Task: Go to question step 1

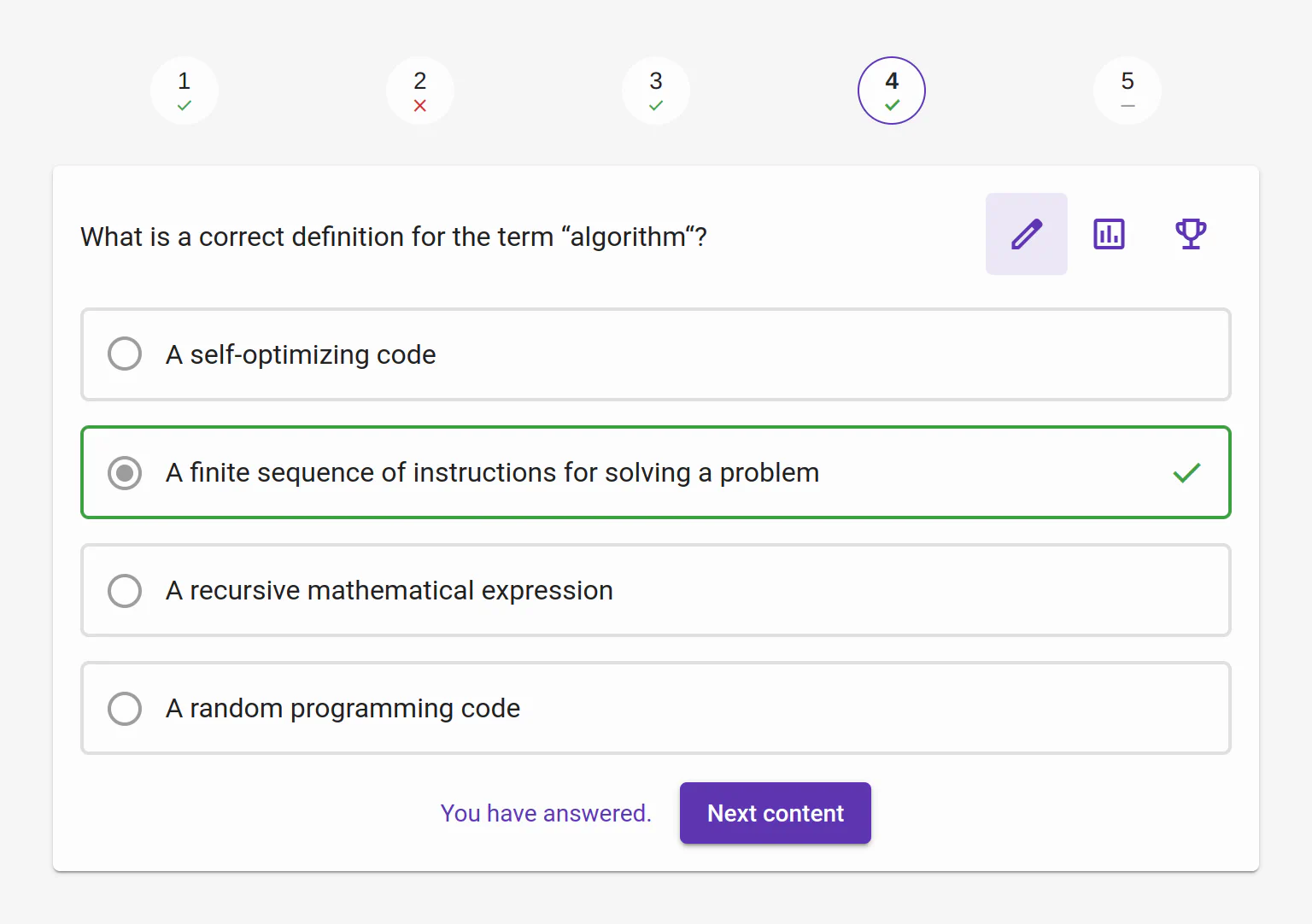Action: point(184,91)
